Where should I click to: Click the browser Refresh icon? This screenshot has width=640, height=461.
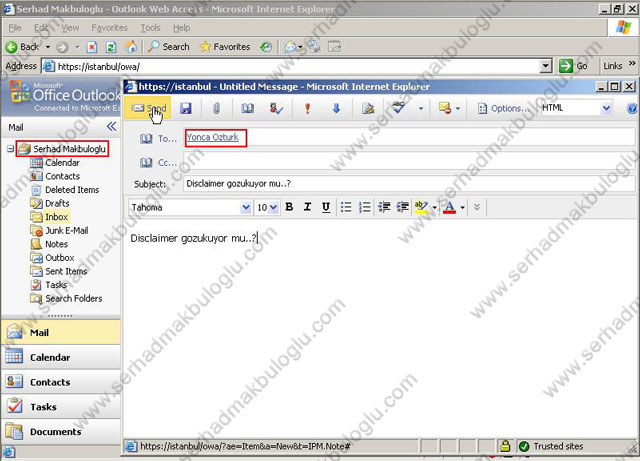point(111,47)
